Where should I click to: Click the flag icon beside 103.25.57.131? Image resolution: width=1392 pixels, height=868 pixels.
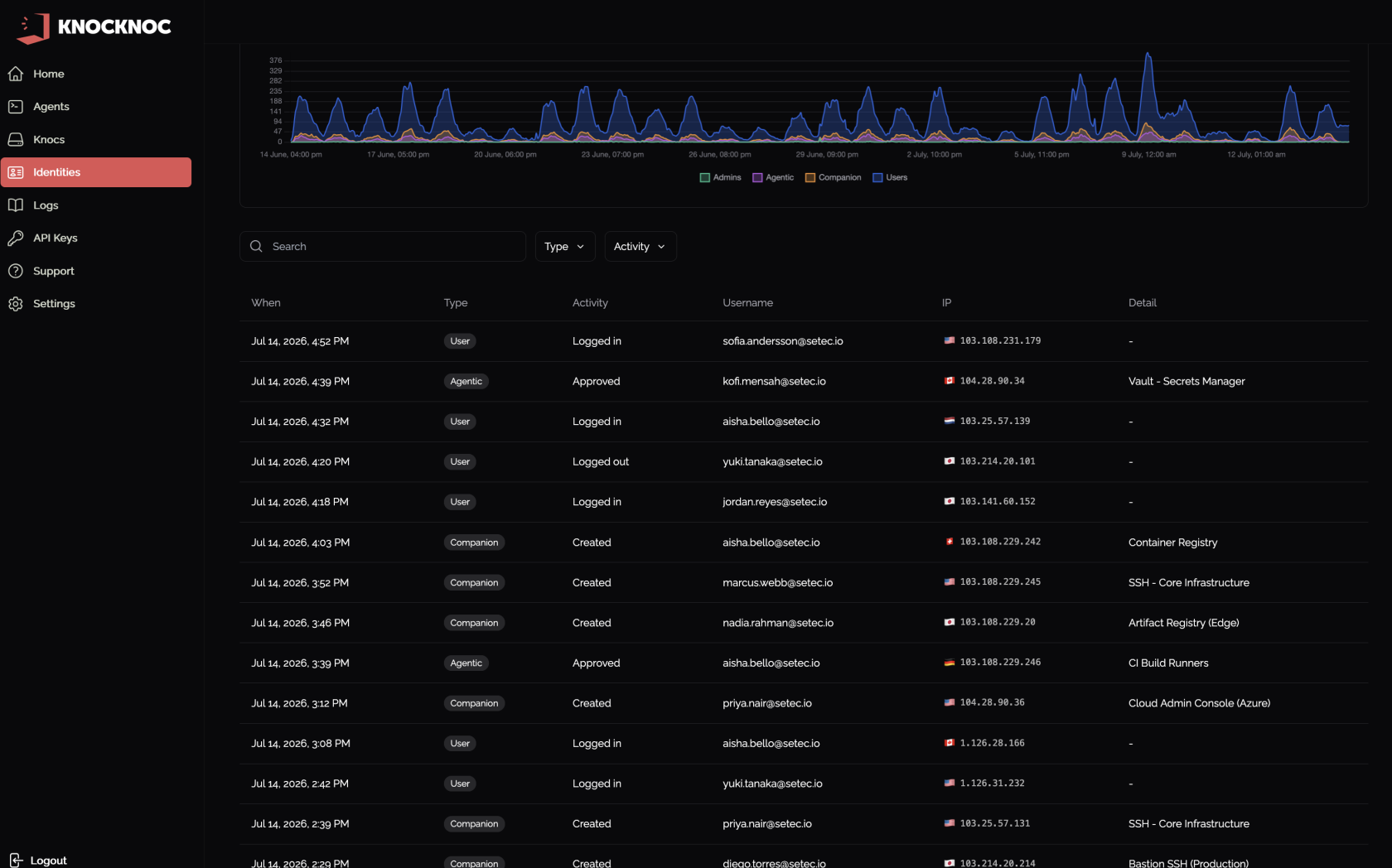point(950,823)
